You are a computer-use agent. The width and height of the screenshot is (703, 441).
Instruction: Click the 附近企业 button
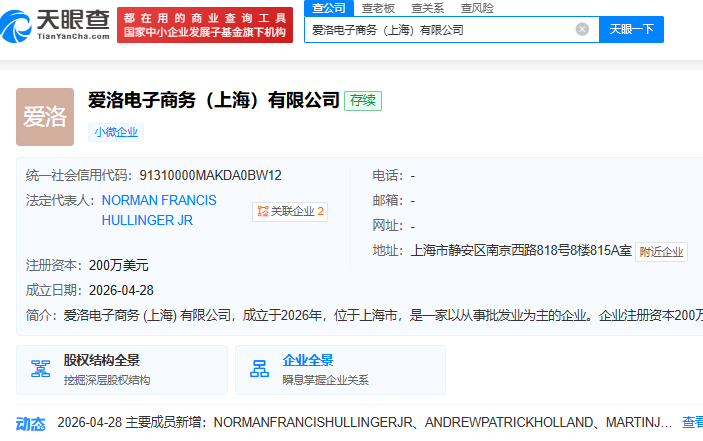(x=661, y=252)
